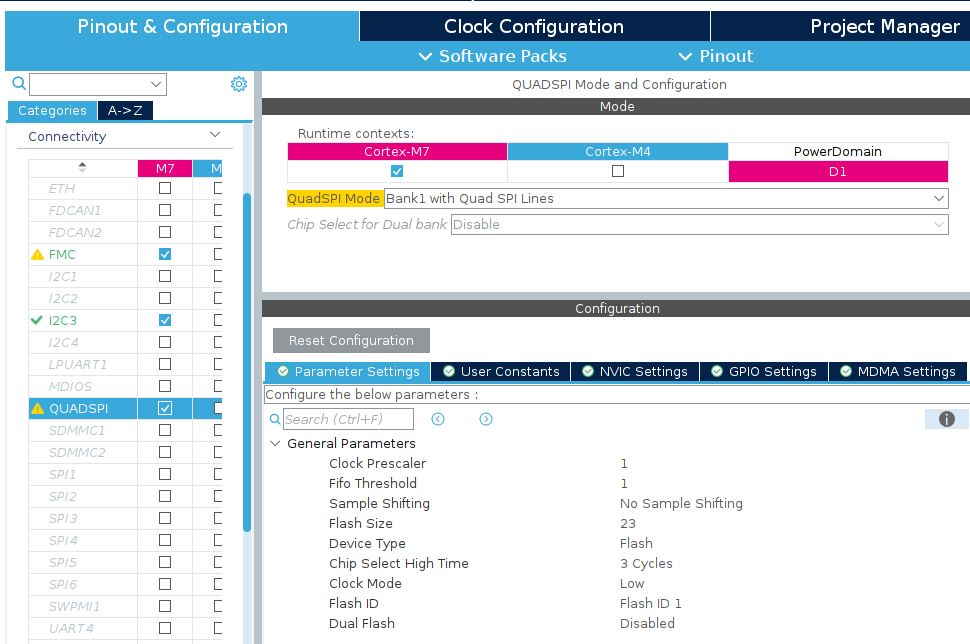This screenshot has width=970, height=644.
Task: Collapse the Connectivity category section
Action: [x=214, y=136]
